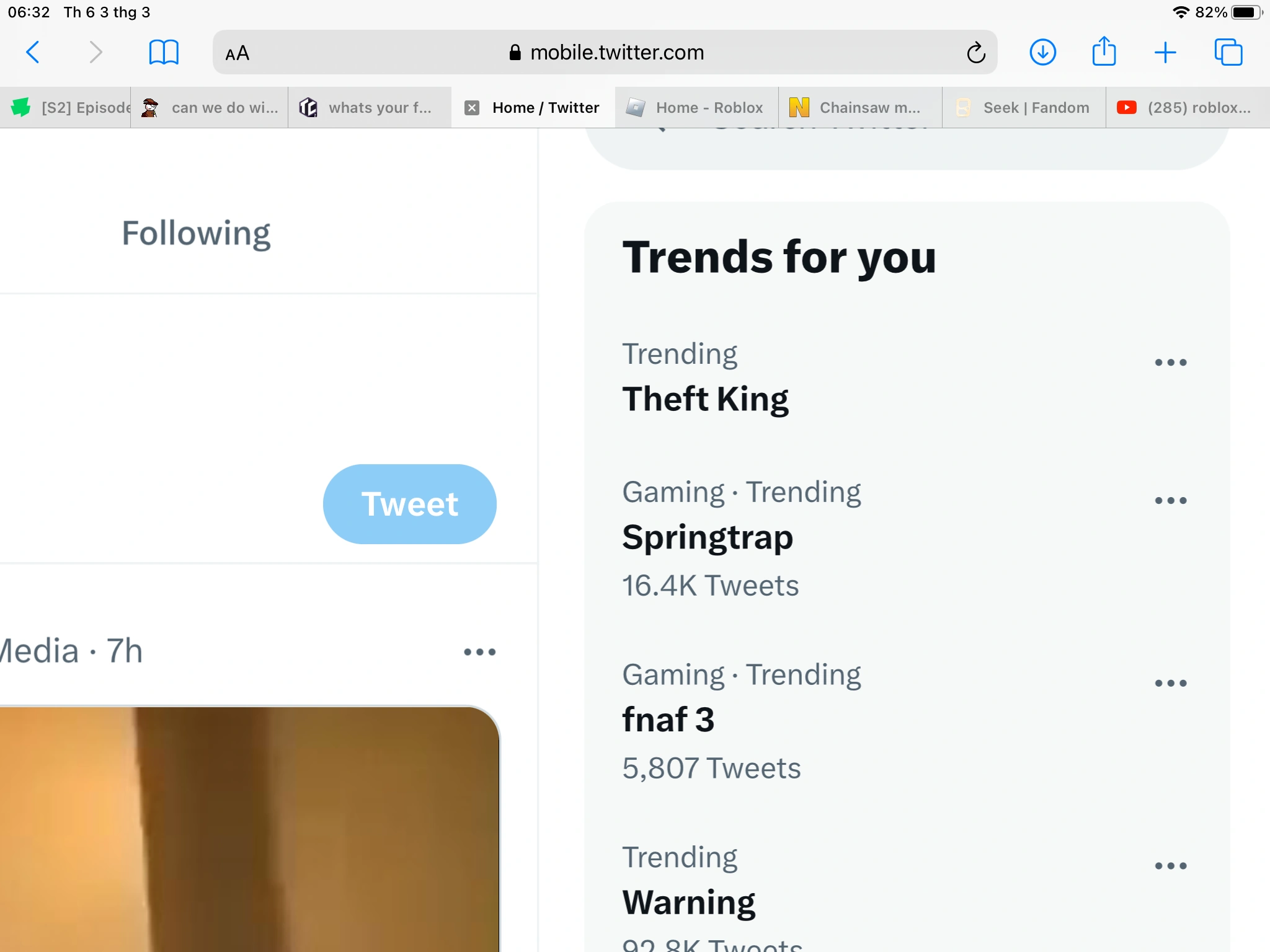Open a new Safari tab

pos(1166,52)
